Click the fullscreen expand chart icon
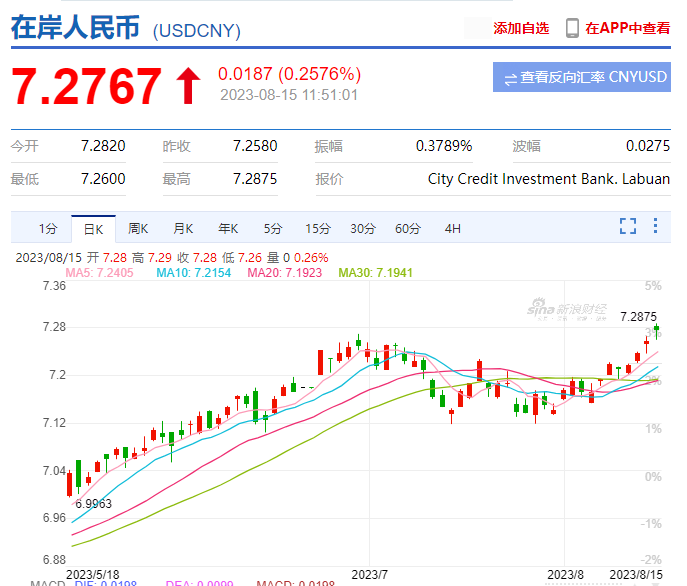Image resolution: width=687 pixels, height=586 pixels. [627, 226]
